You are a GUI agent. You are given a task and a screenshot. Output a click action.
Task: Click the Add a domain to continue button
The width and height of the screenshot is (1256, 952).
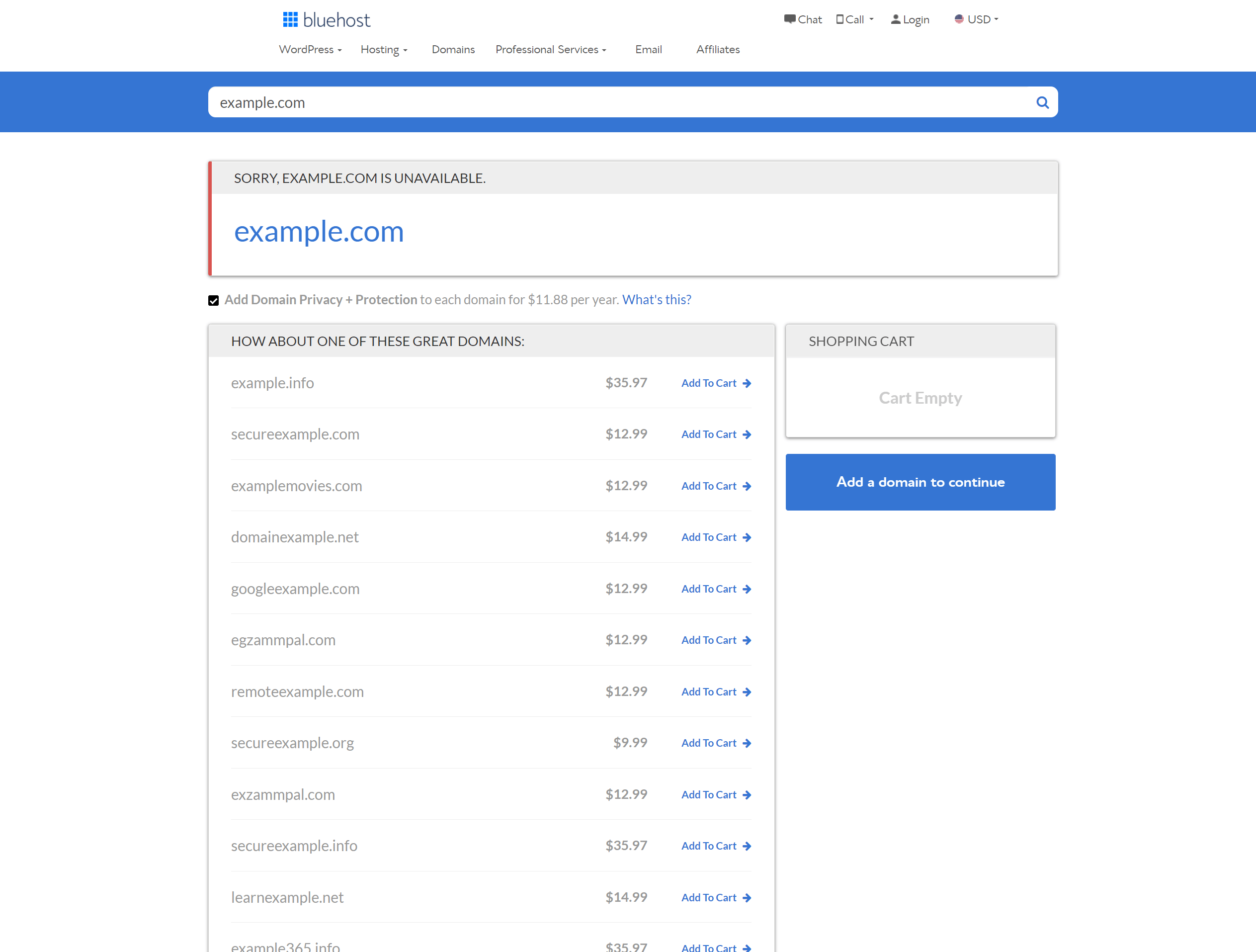click(920, 481)
